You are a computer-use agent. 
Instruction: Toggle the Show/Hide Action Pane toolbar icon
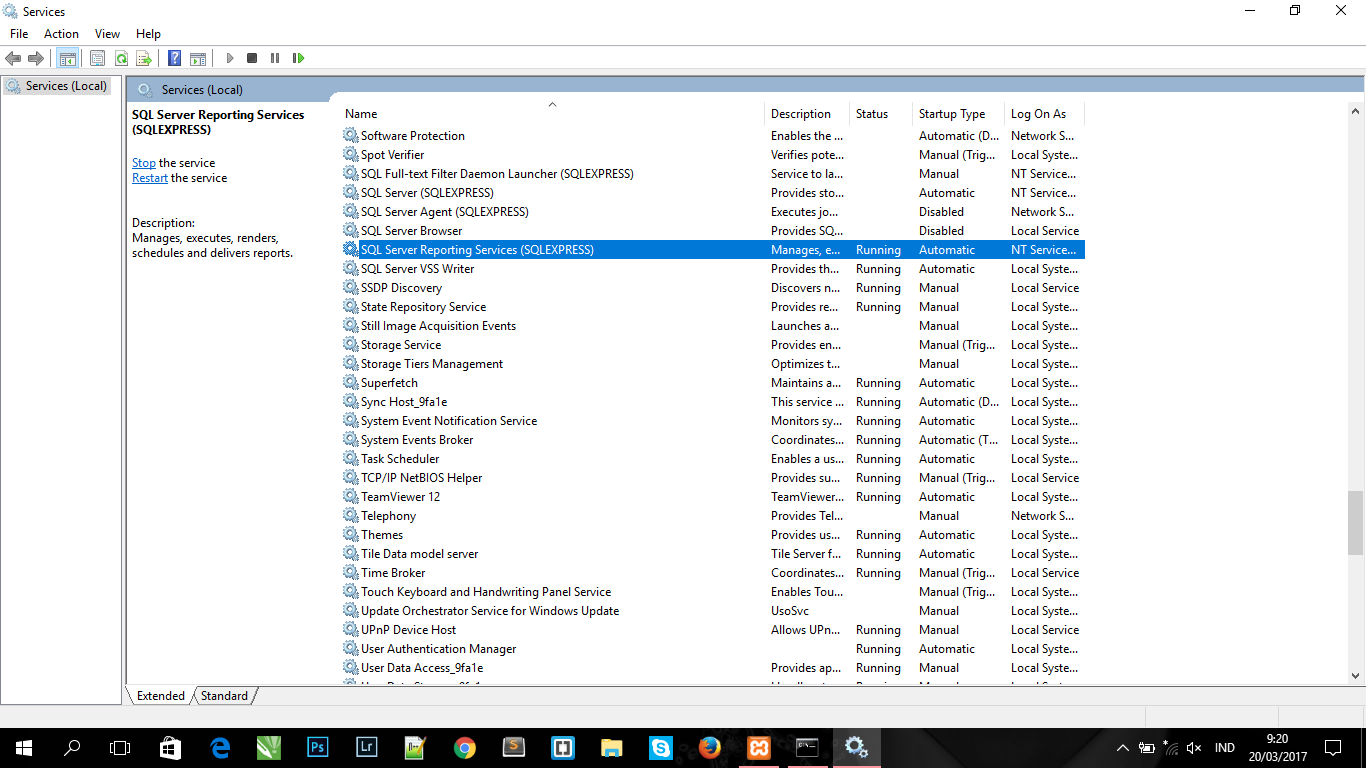pos(198,58)
